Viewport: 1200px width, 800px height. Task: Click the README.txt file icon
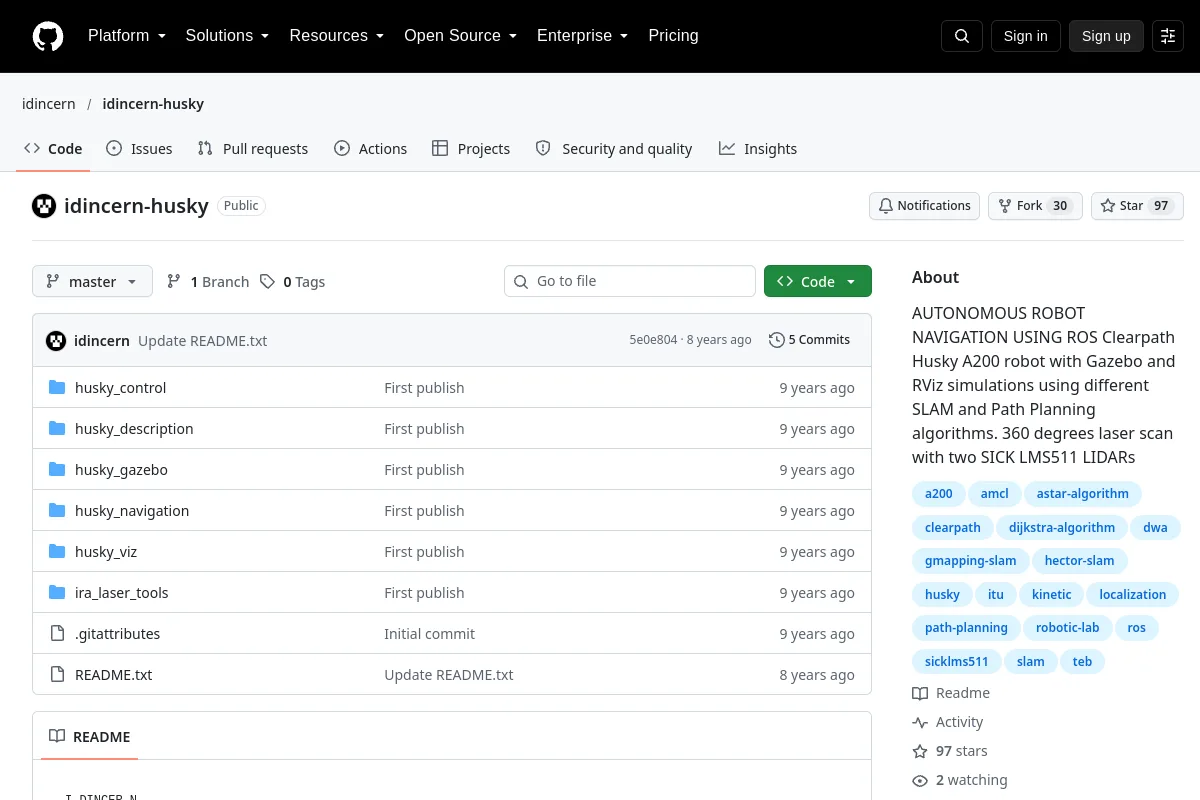point(57,674)
